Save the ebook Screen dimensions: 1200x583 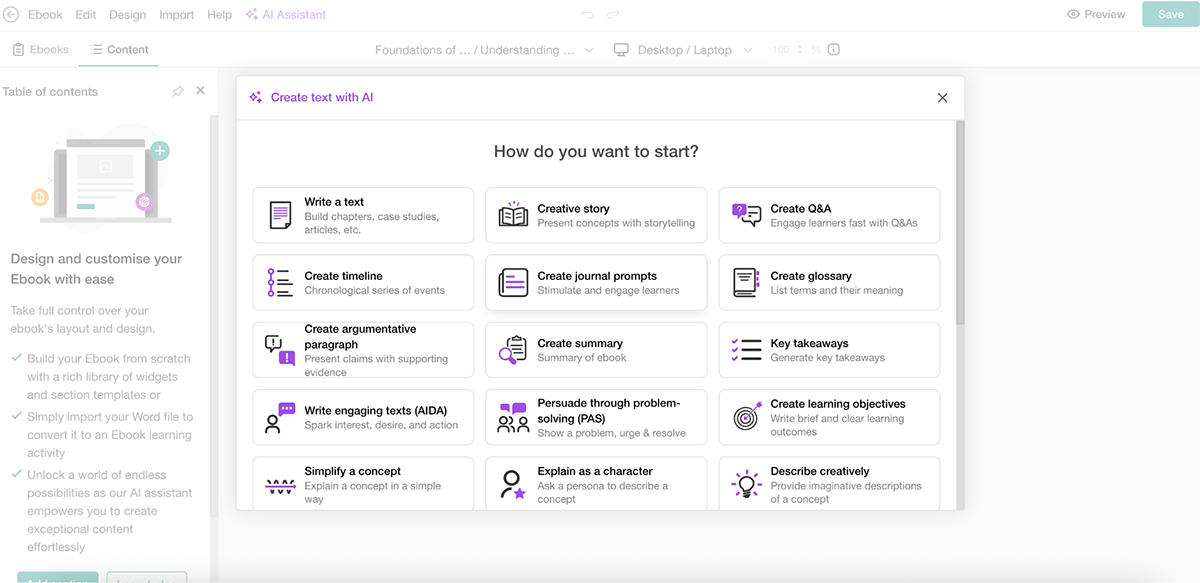pos(1169,14)
